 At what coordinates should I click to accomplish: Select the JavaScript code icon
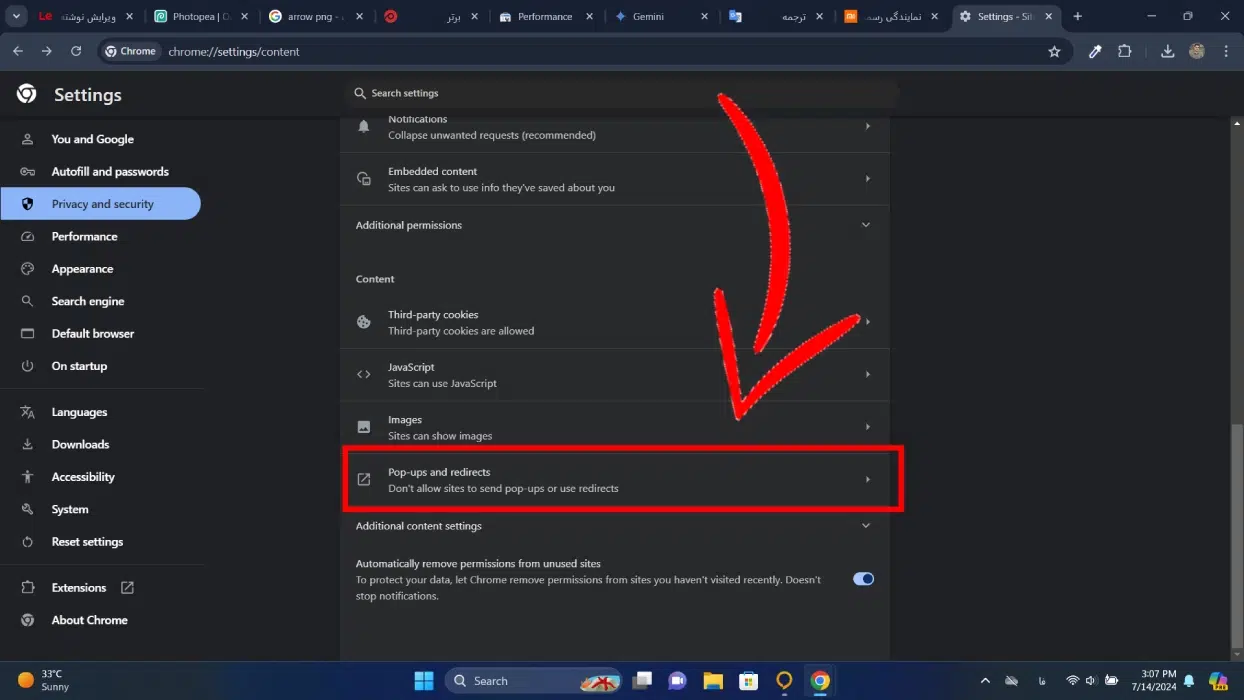[x=364, y=374]
